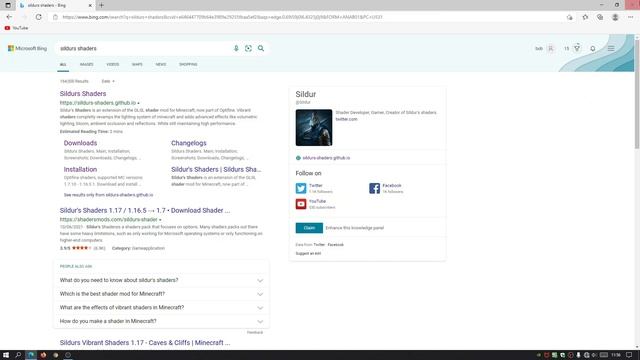640x360 pixels.
Task: Open Bing hamburger settings menu
Action: [611, 49]
